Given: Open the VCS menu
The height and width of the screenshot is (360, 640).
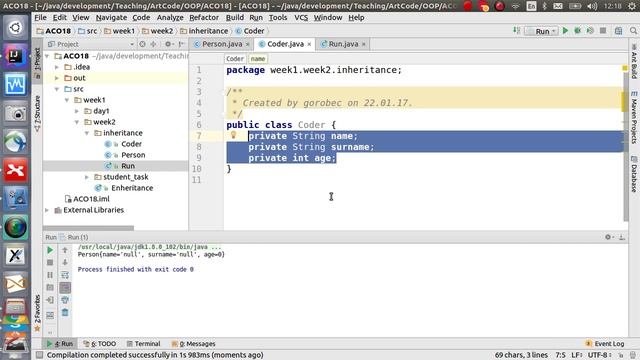Looking at the screenshot, I should tap(301, 18).
